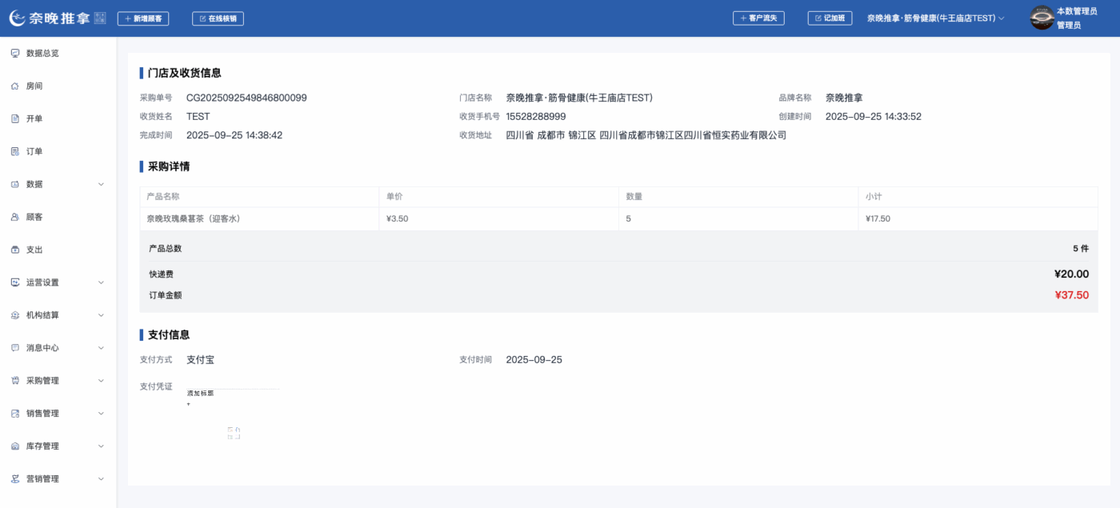The width and height of the screenshot is (1120, 508).
Task: Click the 客户流失 button
Action: 759,18
